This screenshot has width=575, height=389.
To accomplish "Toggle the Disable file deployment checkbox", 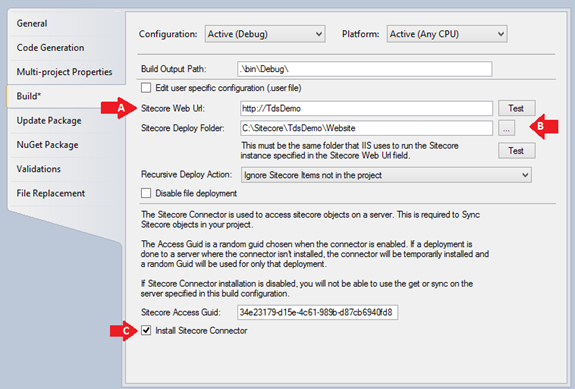I will pos(146,193).
